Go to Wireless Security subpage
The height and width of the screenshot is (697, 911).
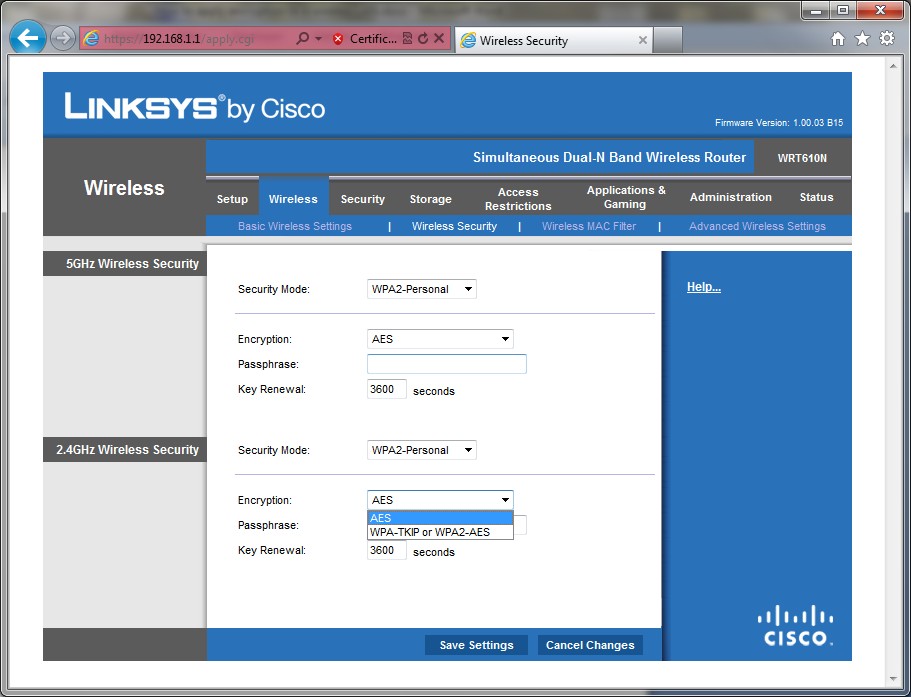click(454, 227)
